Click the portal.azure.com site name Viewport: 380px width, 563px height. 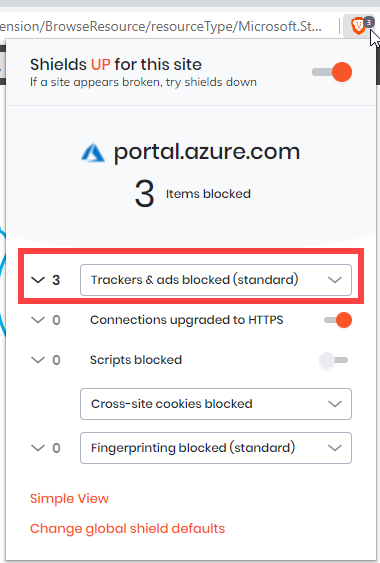pyautogui.click(x=207, y=152)
